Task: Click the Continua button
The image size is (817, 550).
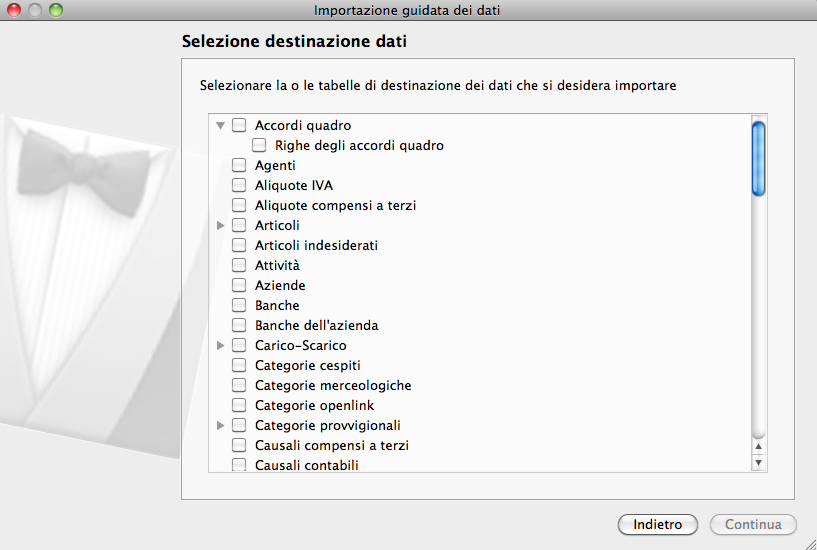Action: click(x=752, y=525)
